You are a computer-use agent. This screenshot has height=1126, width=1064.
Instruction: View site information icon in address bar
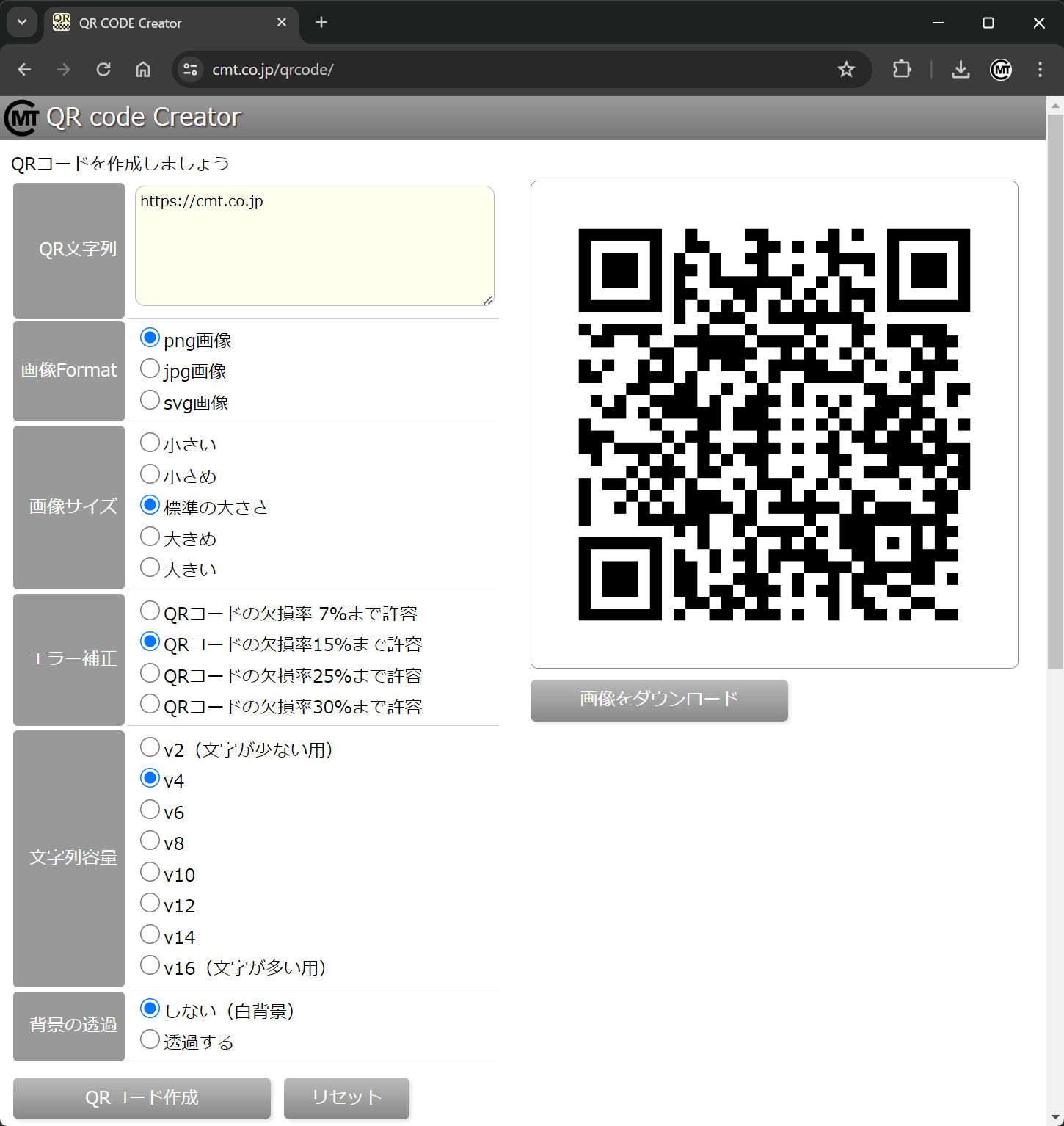[x=191, y=70]
